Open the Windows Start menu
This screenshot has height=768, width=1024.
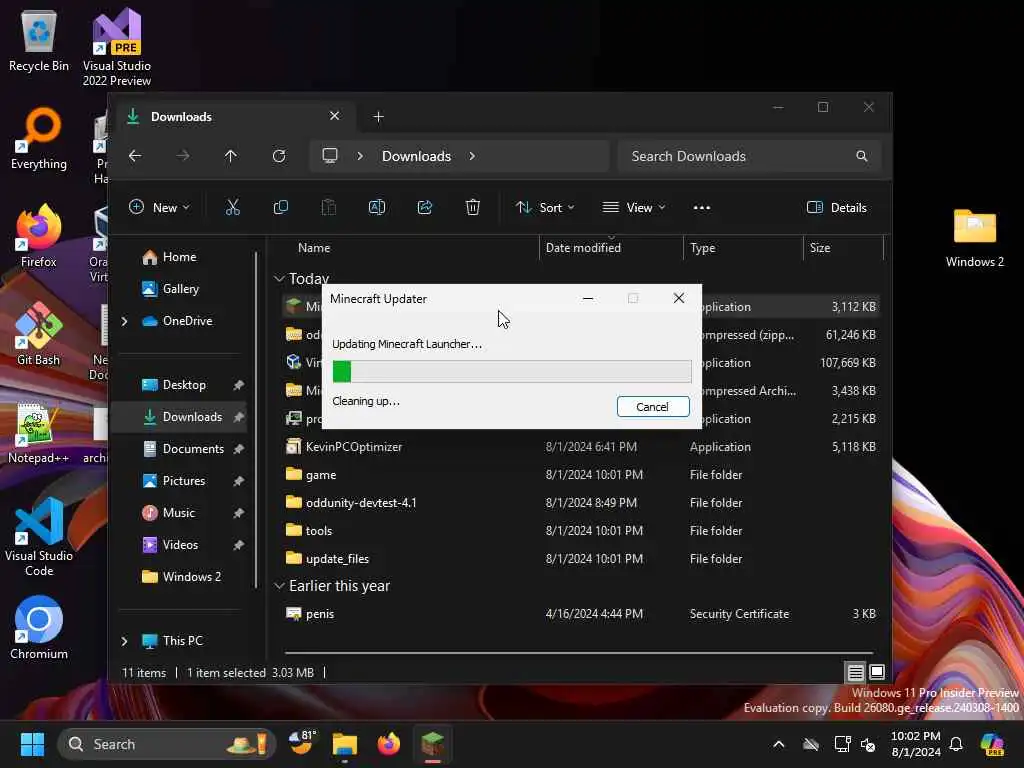[x=32, y=744]
